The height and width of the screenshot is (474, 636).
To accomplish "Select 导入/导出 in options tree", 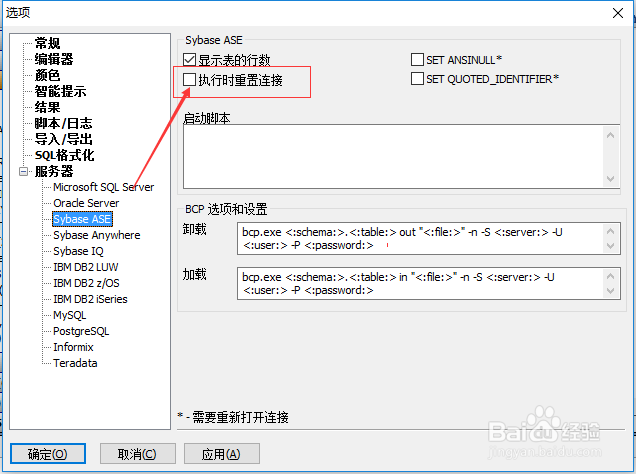I will (63, 139).
